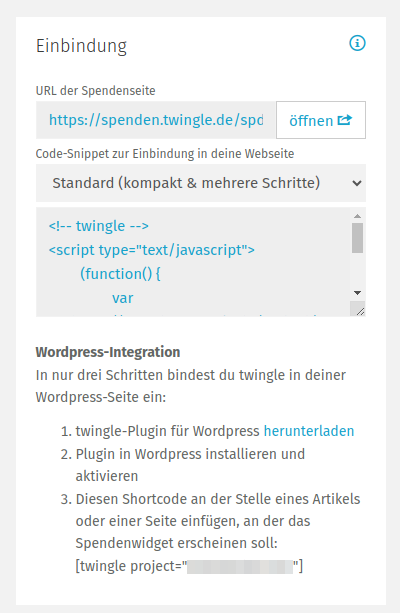Click into the spenden.twingle.de URL field

pos(156,120)
